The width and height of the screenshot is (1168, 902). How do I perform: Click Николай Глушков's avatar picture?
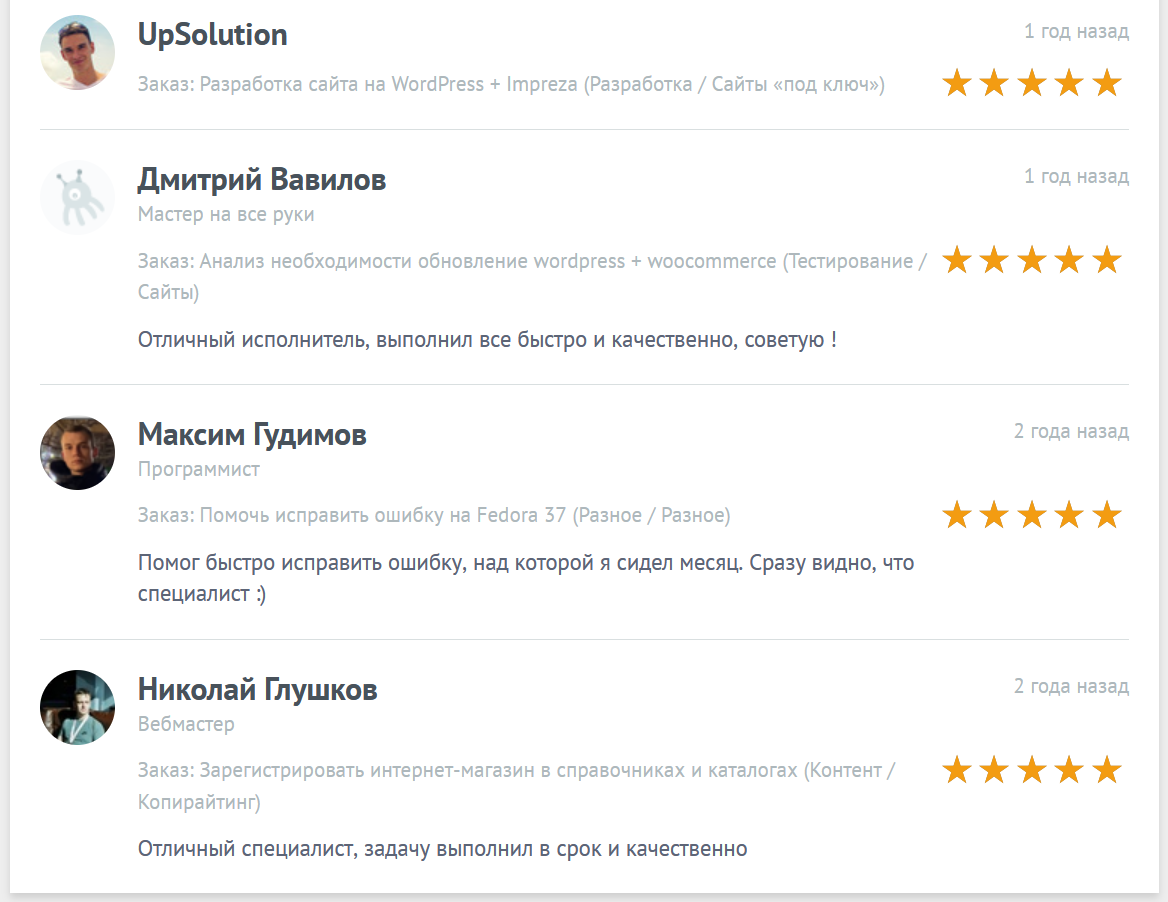pyautogui.click(x=77, y=707)
